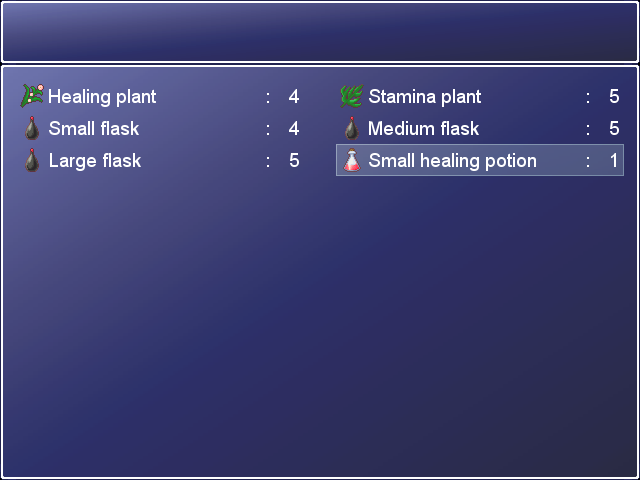Click the Medium flask quantity number
The width and height of the screenshot is (640, 480).
pos(614,129)
